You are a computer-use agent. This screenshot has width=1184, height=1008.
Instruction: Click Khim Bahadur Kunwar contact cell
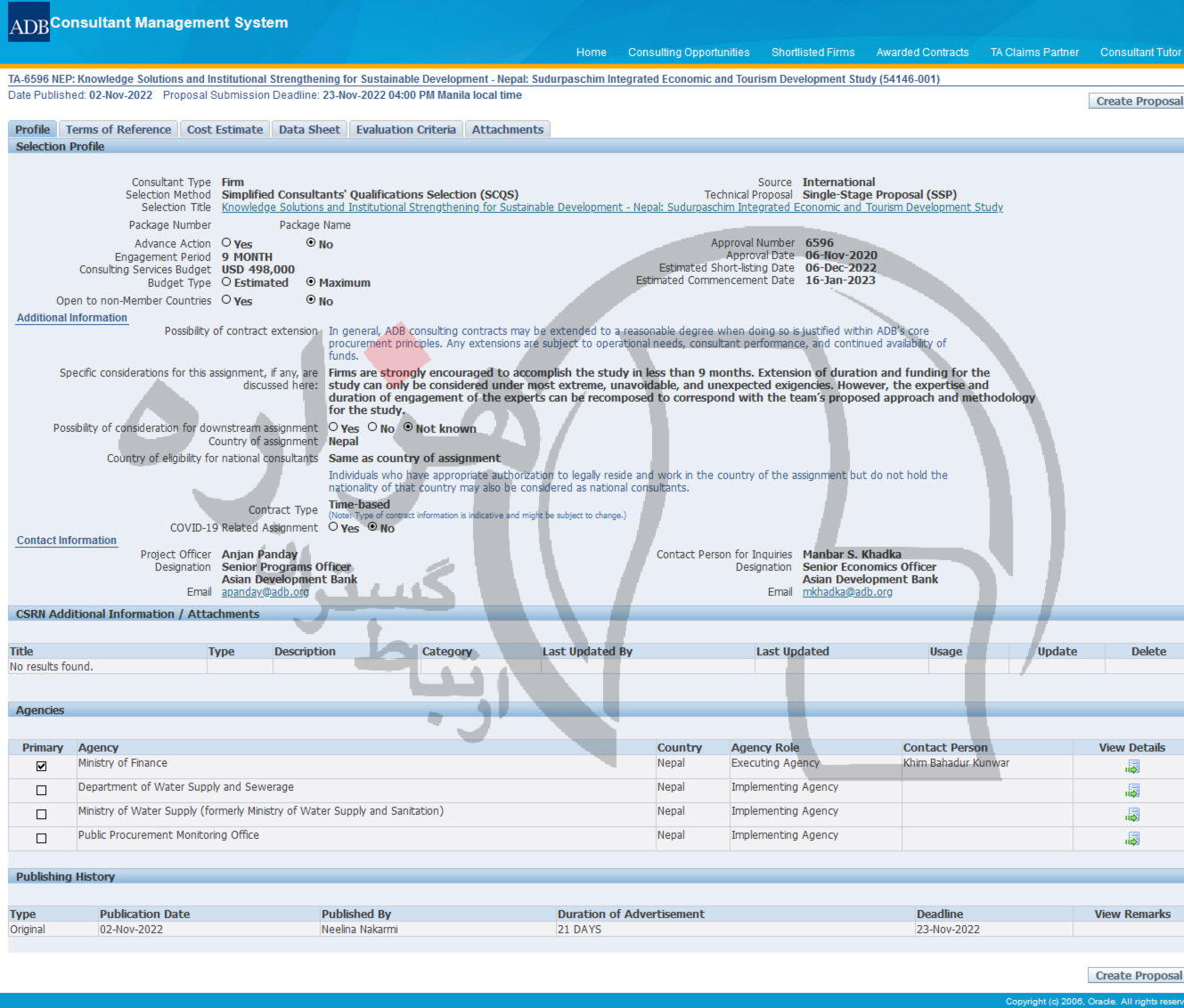(x=956, y=763)
